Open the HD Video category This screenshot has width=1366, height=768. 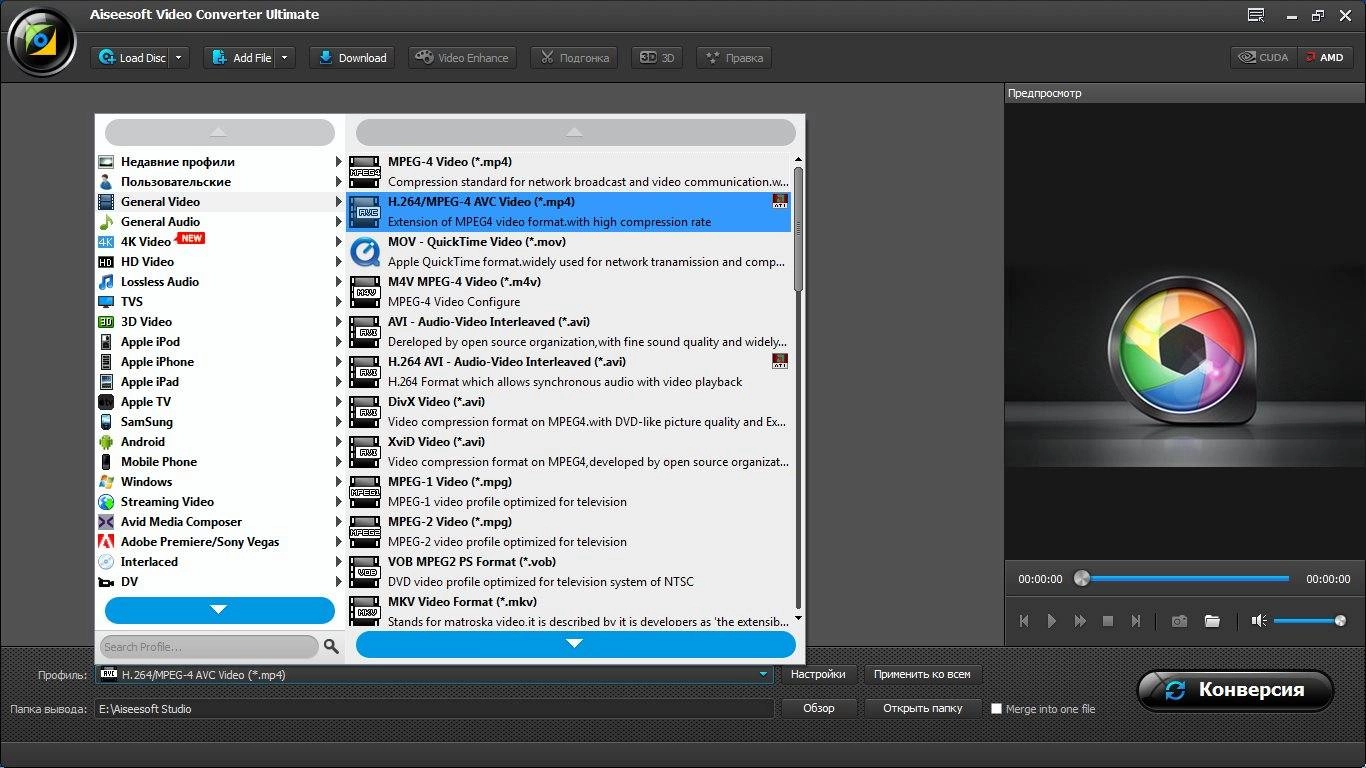tap(220, 262)
